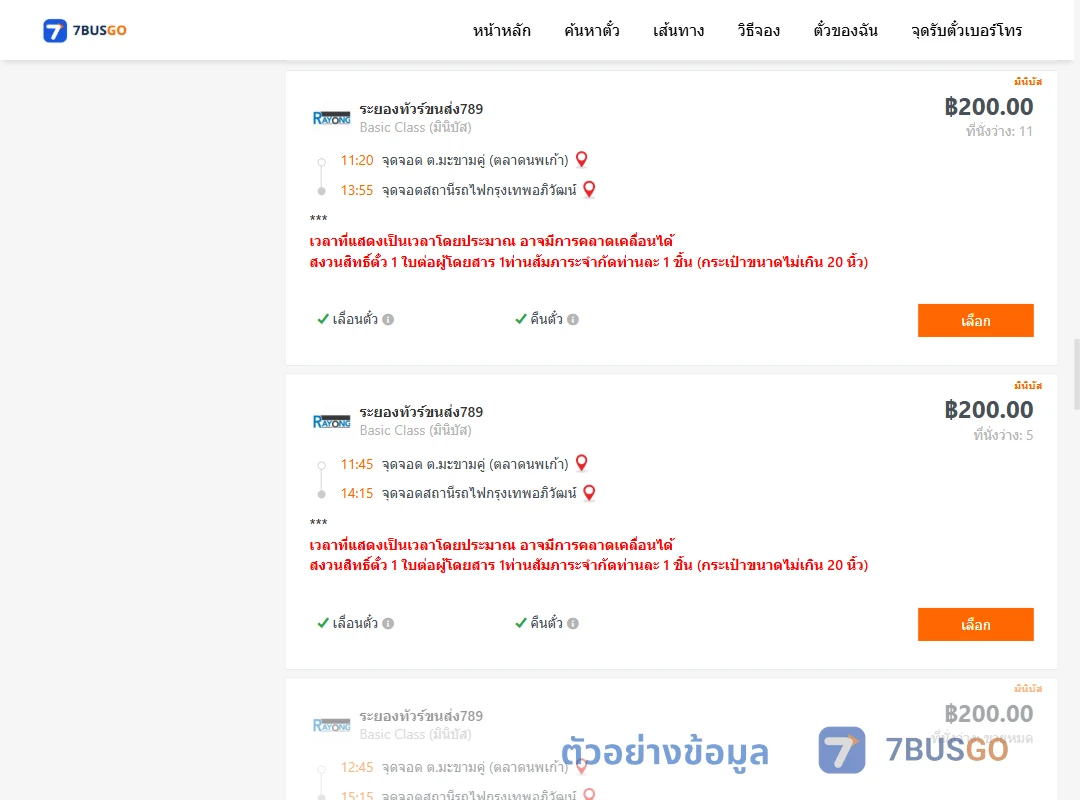Viewport: 1080px width, 800px height.
Task: Open the จุดรับตั๋วเบอร์โทร menu item
Action: pos(966,30)
